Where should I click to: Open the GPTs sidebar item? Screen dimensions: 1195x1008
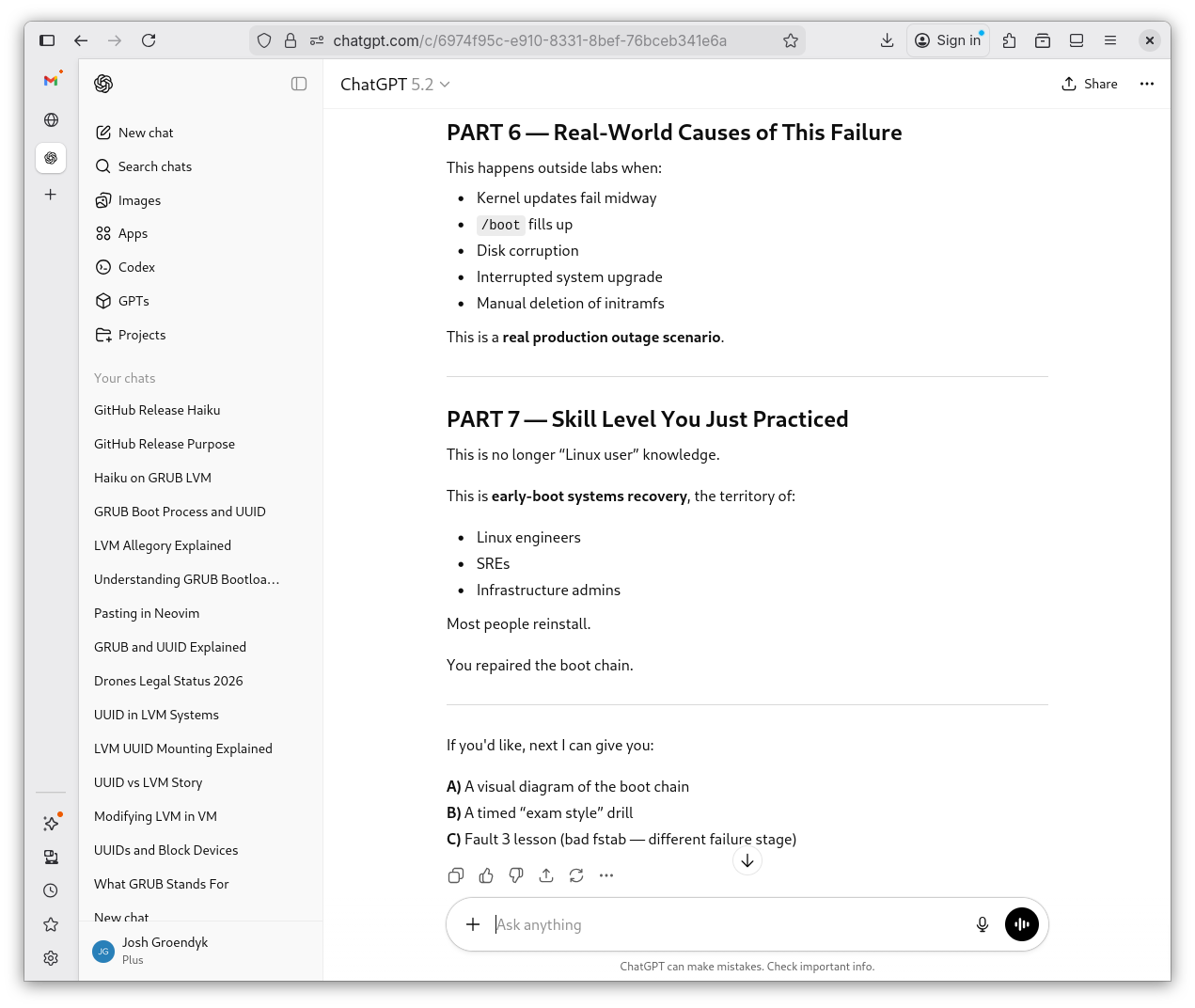pyautogui.click(x=134, y=301)
